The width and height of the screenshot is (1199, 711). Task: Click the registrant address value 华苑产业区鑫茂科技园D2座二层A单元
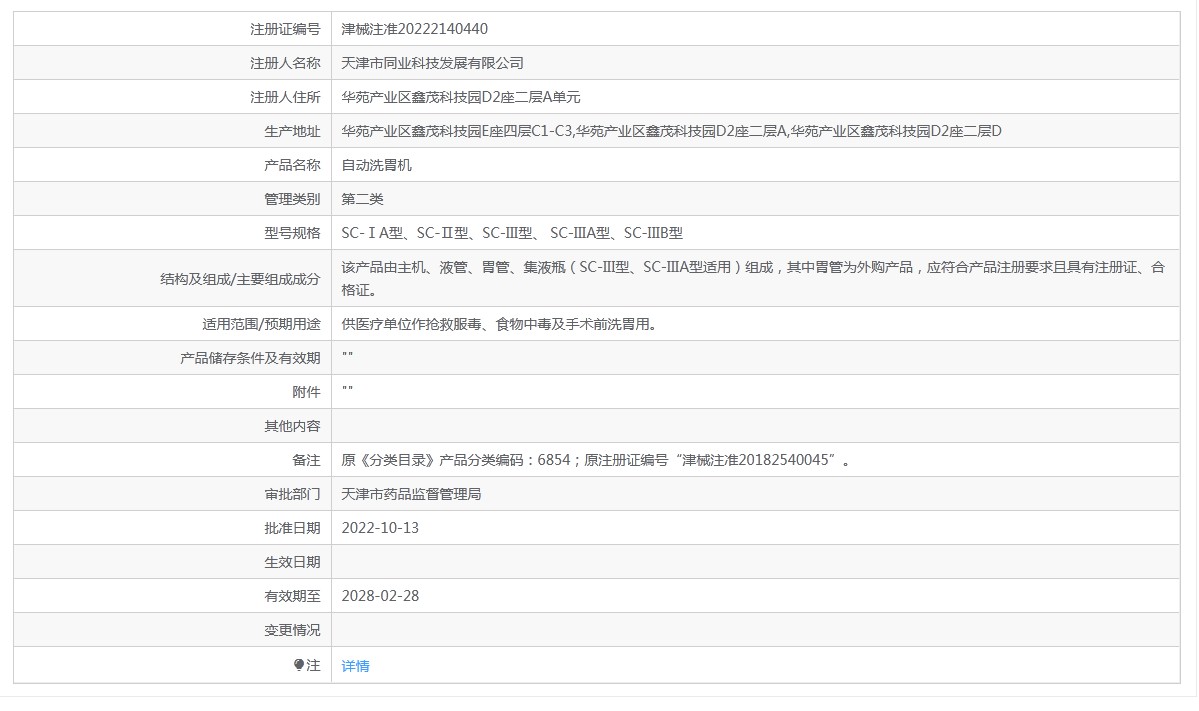[460, 97]
